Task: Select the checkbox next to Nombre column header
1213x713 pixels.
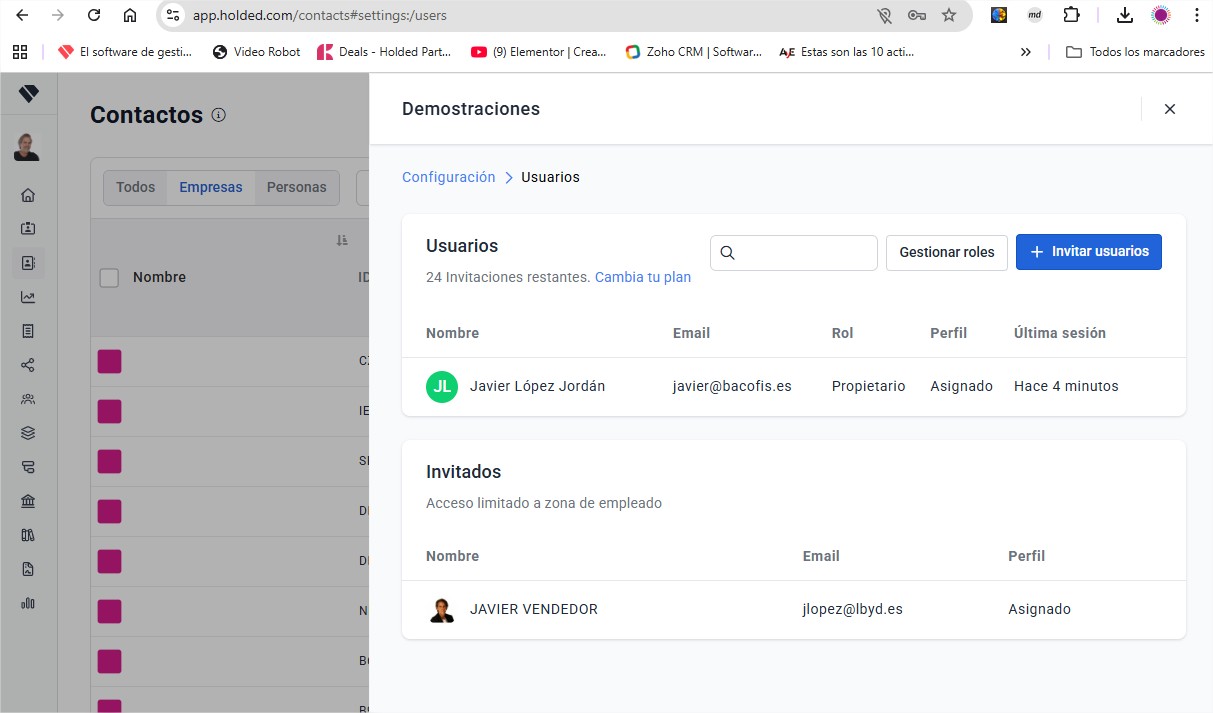Action: click(110, 277)
